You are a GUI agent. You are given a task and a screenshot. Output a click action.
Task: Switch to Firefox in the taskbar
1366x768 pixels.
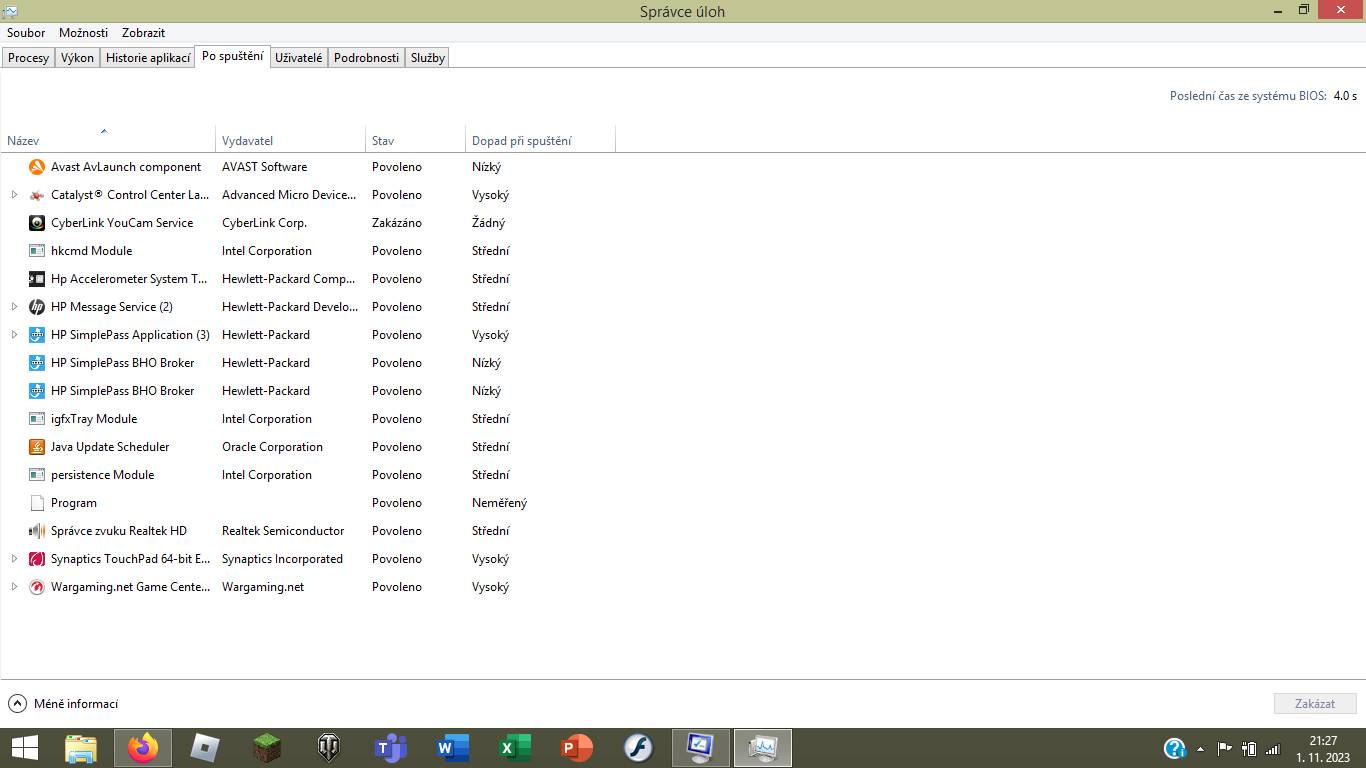tap(143, 748)
